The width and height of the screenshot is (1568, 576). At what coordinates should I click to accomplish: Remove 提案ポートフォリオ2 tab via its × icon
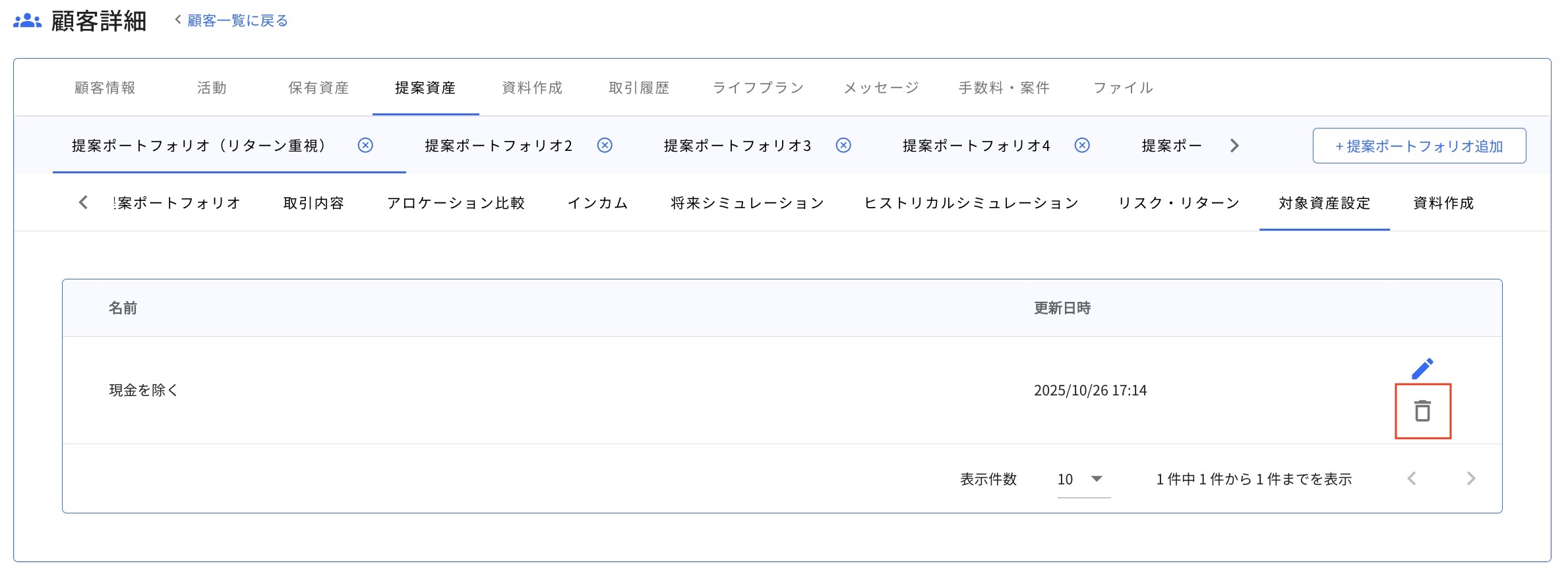[x=605, y=146]
